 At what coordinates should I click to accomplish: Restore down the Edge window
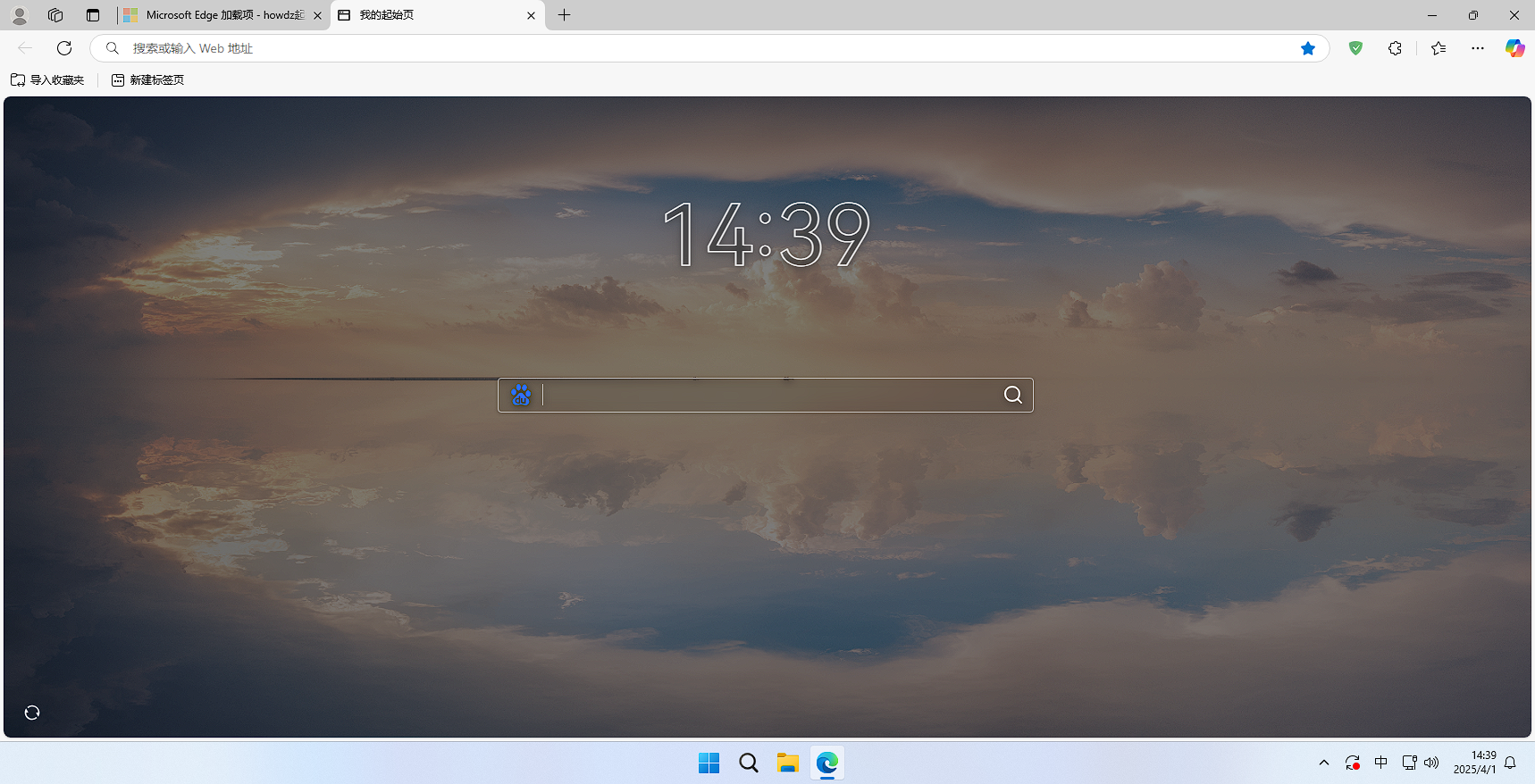[1473, 15]
